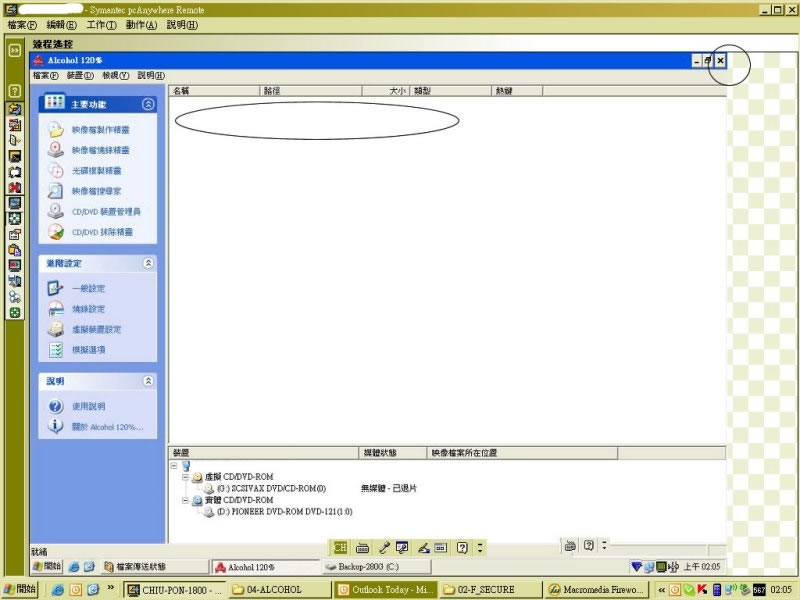This screenshot has width=800, height=600.
Task: Collapse the 虛擬 CD/DVD-ROM tree node box
Action: click(185, 477)
